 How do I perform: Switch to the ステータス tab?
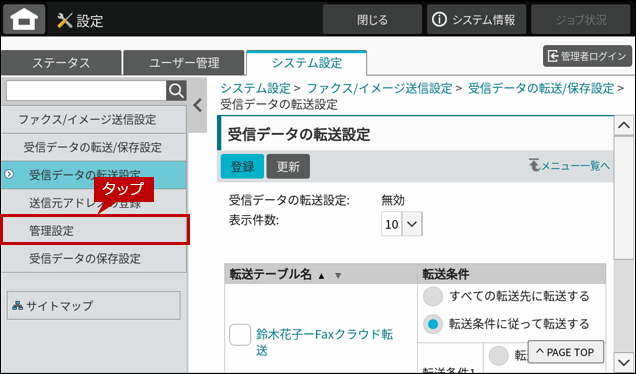61,63
